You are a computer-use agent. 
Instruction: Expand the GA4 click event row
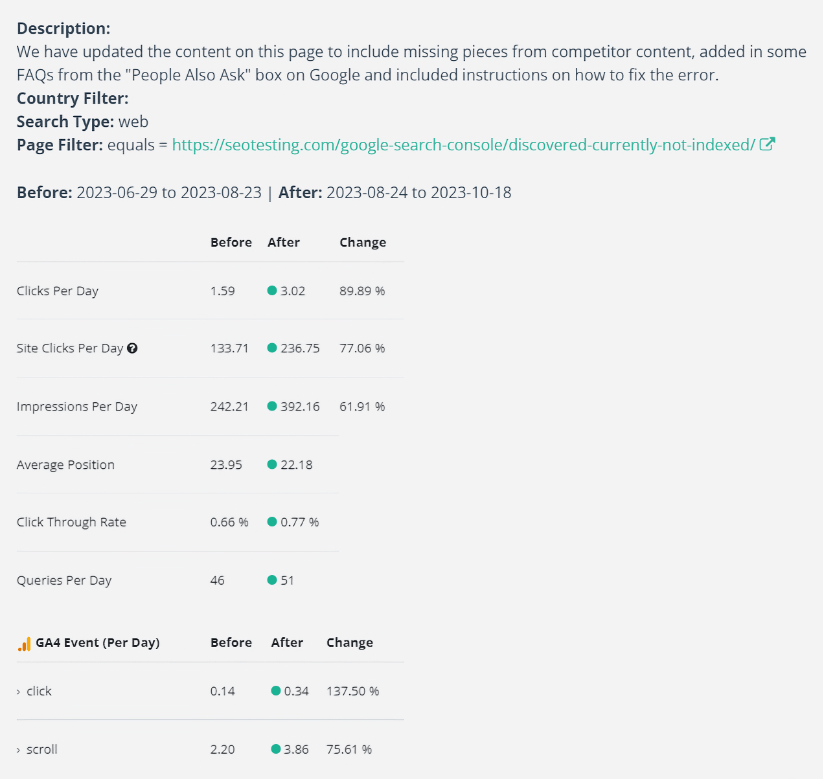point(19,692)
